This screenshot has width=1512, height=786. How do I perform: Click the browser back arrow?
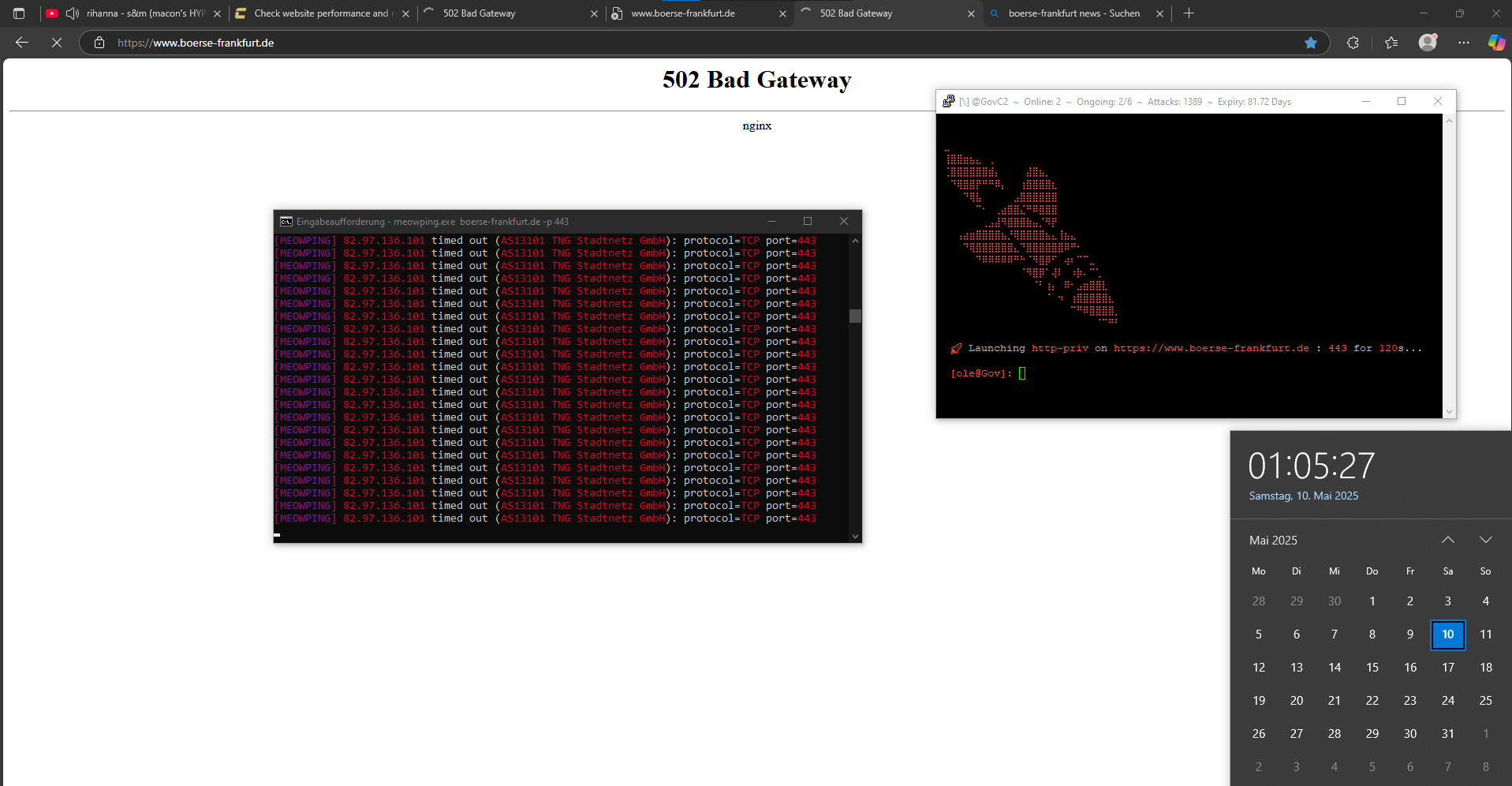click(x=22, y=43)
